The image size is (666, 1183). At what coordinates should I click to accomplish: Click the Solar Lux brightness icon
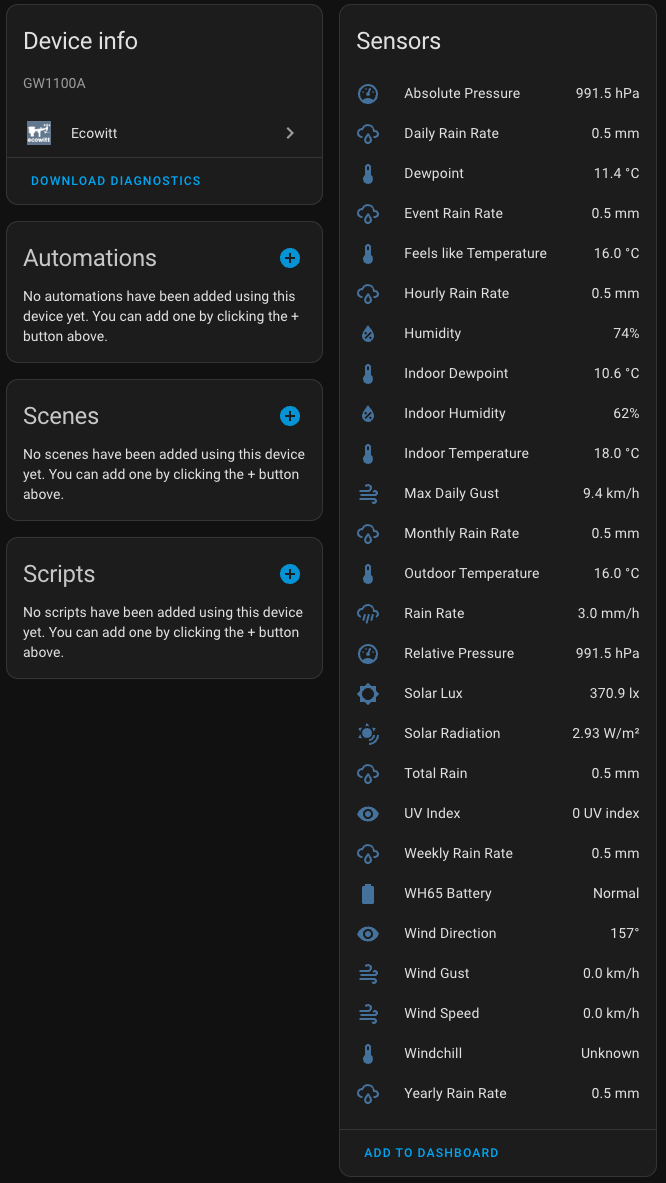[368, 693]
